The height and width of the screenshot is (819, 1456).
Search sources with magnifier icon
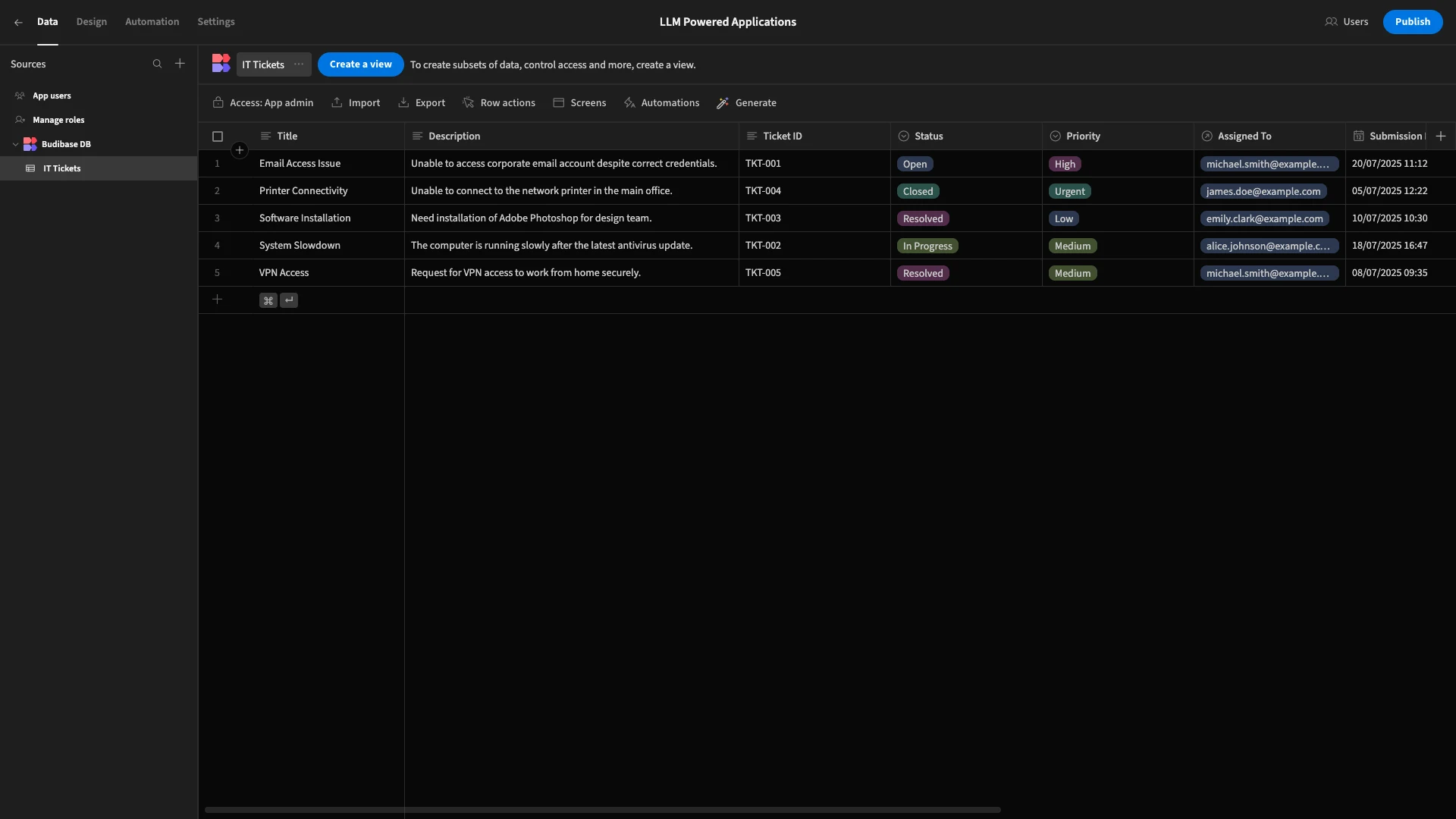tap(157, 64)
